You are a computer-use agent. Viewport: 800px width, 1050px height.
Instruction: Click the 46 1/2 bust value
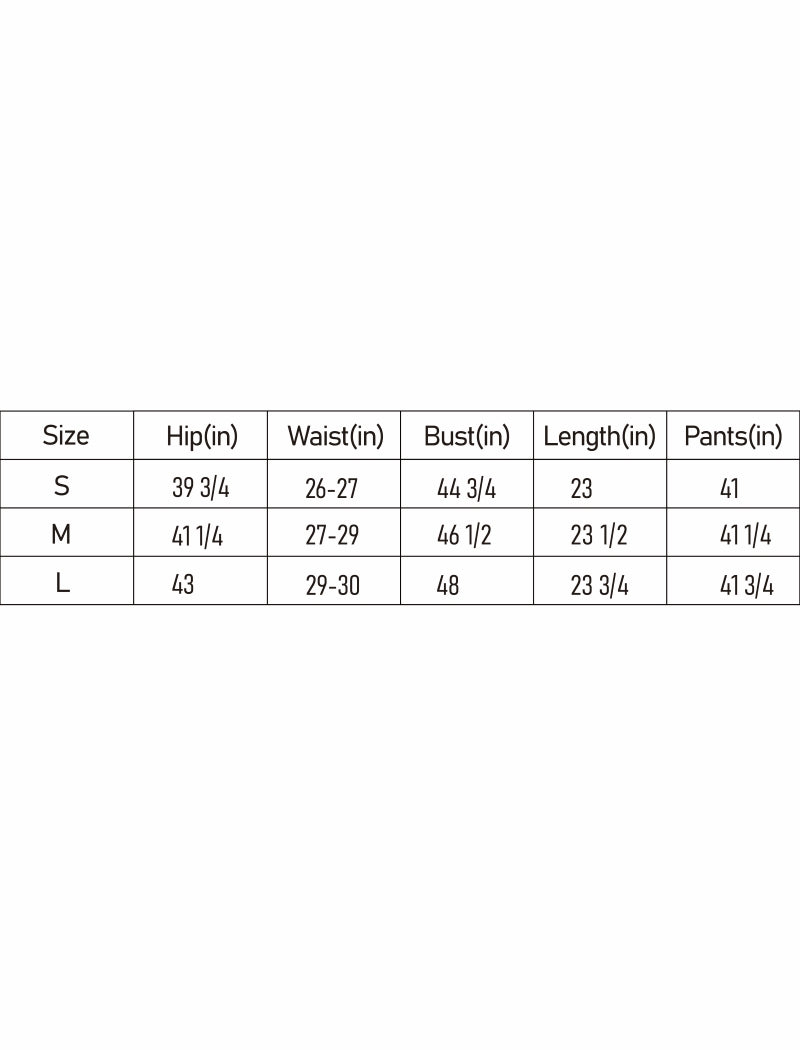[x=465, y=536]
